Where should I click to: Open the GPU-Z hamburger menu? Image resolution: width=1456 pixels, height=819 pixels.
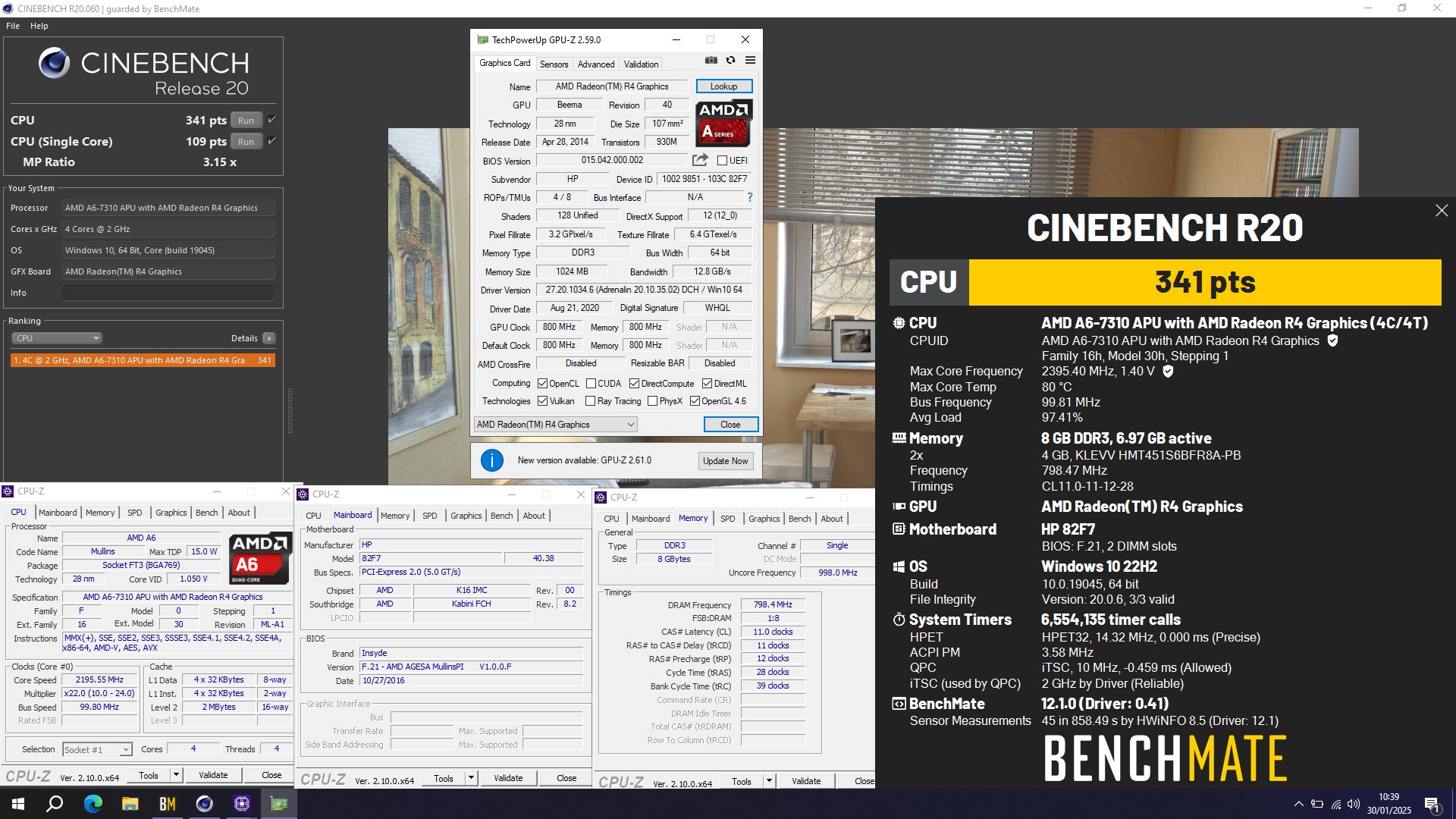[750, 60]
